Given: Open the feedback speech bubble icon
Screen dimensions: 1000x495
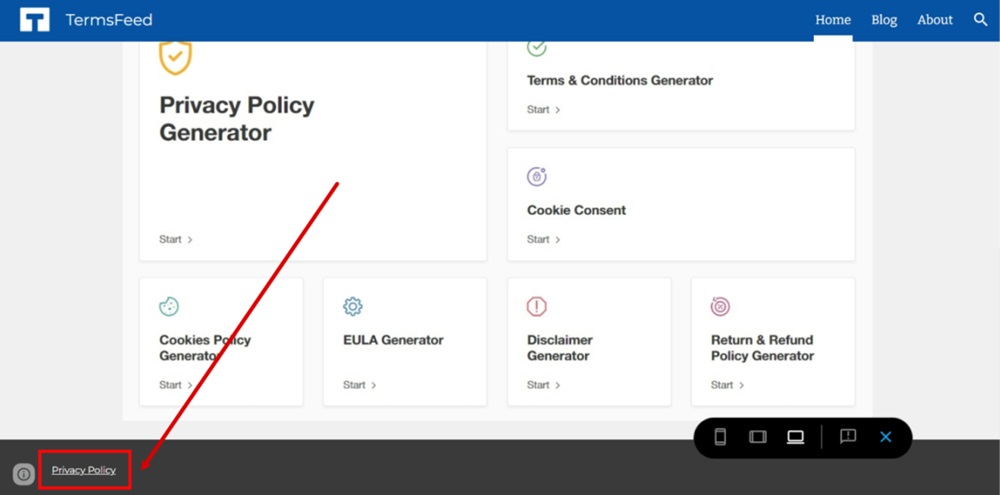Looking at the screenshot, I should coord(848,436).
